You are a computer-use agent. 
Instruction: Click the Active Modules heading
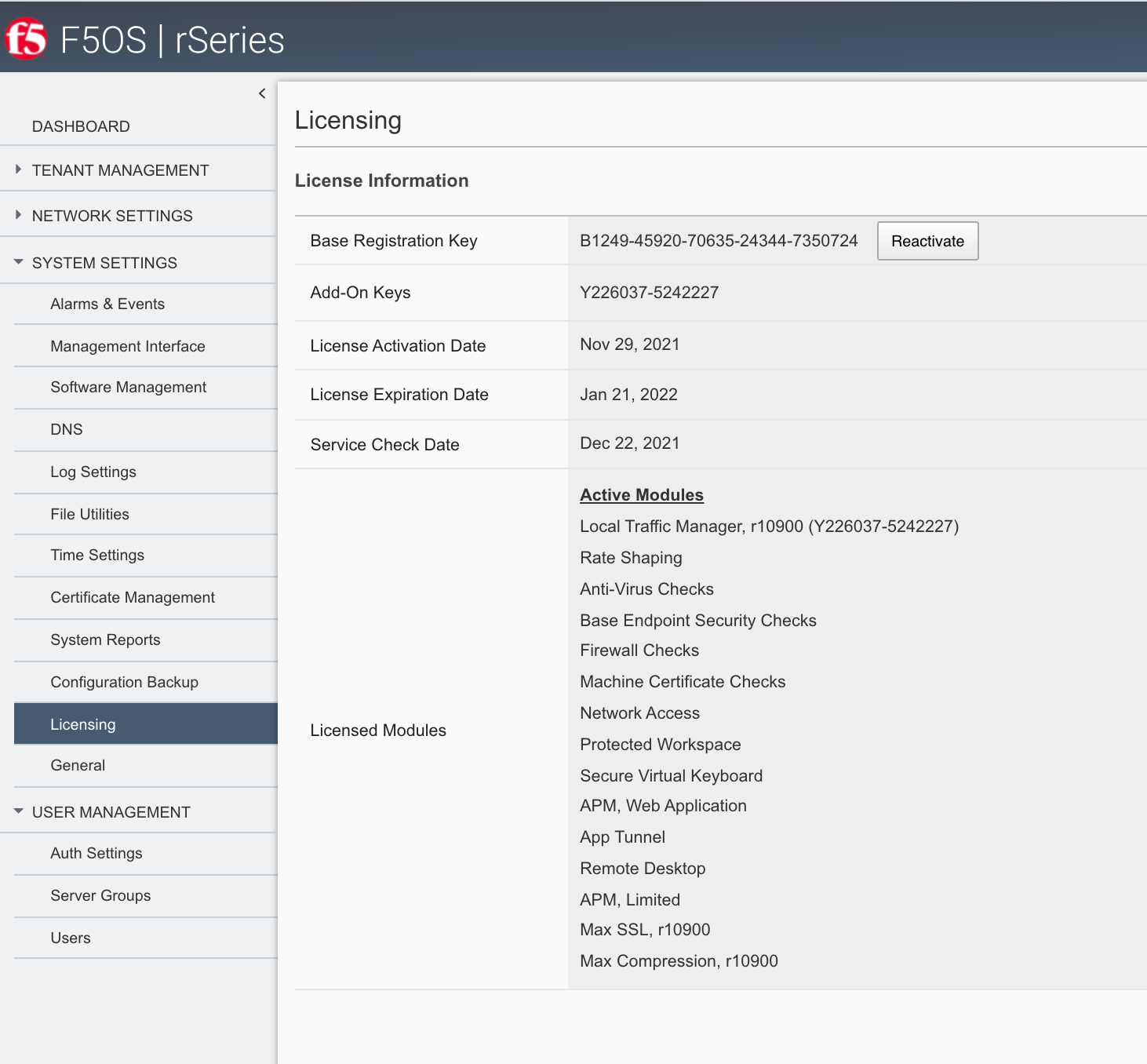641,495
